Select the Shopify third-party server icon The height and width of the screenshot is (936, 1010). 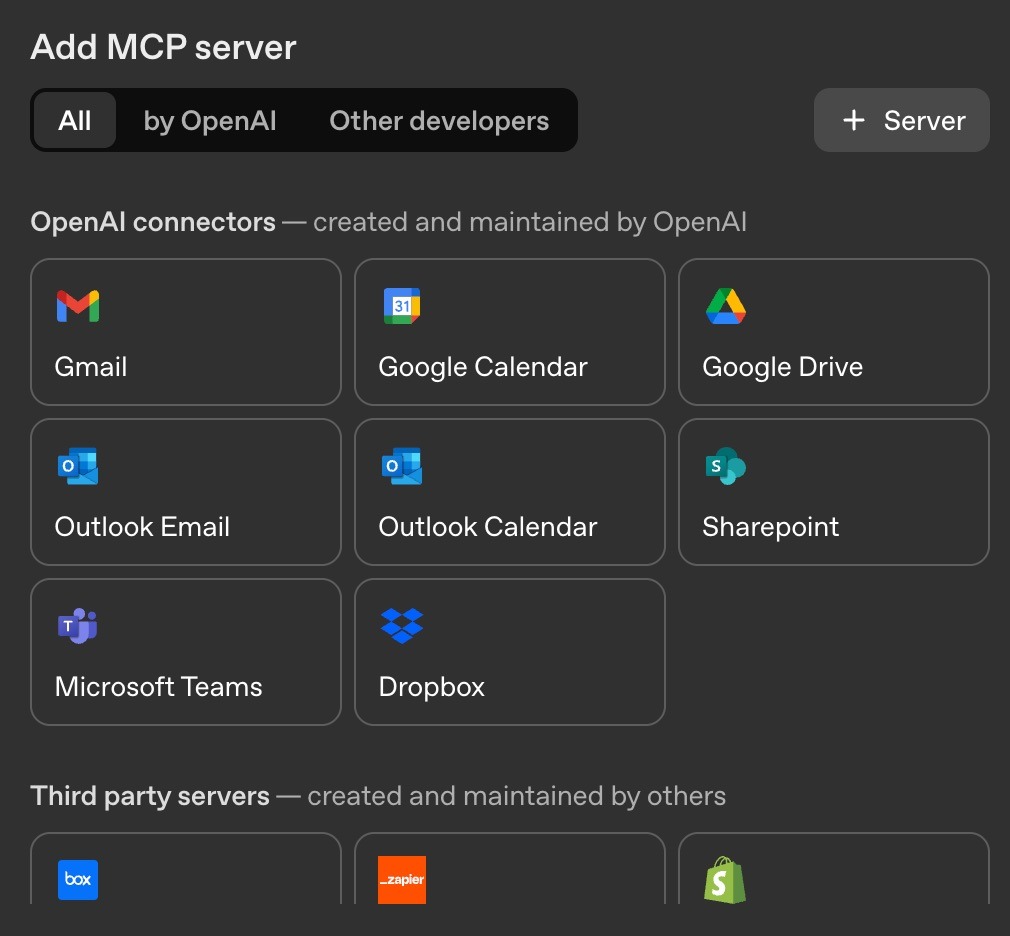click(726, 880)
